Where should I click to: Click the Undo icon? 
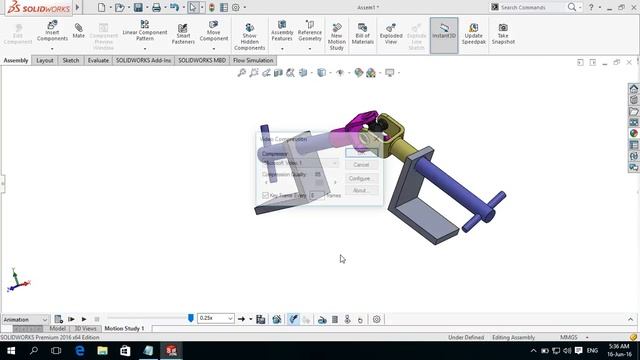coord(174,7)
